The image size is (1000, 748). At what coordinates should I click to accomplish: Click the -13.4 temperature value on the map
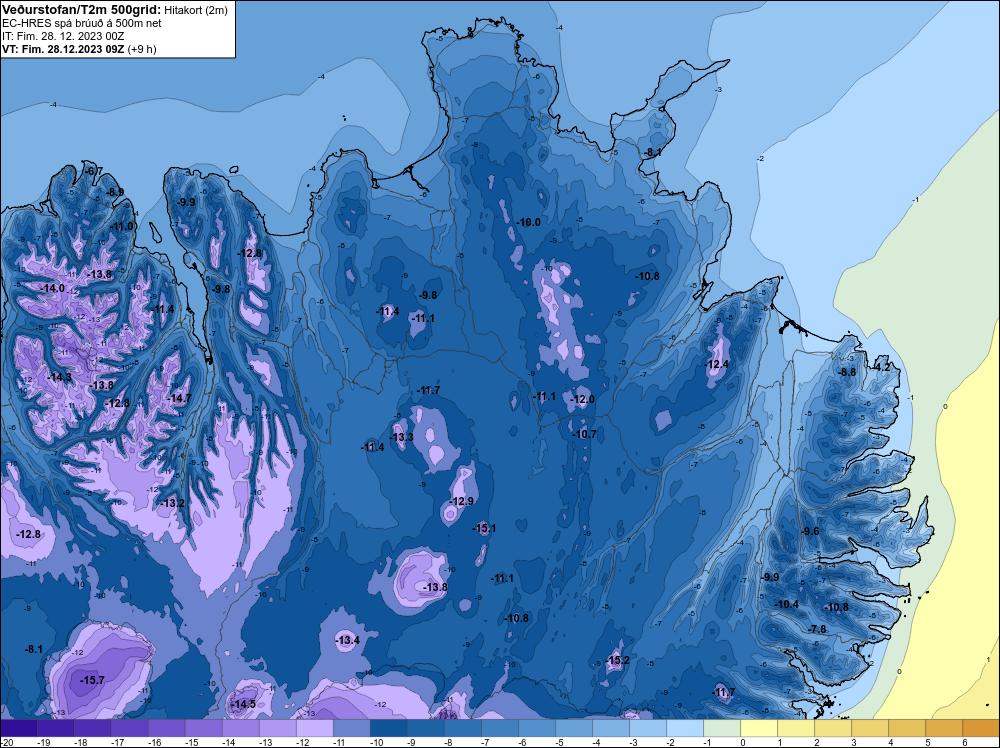[x=347, y=640]
